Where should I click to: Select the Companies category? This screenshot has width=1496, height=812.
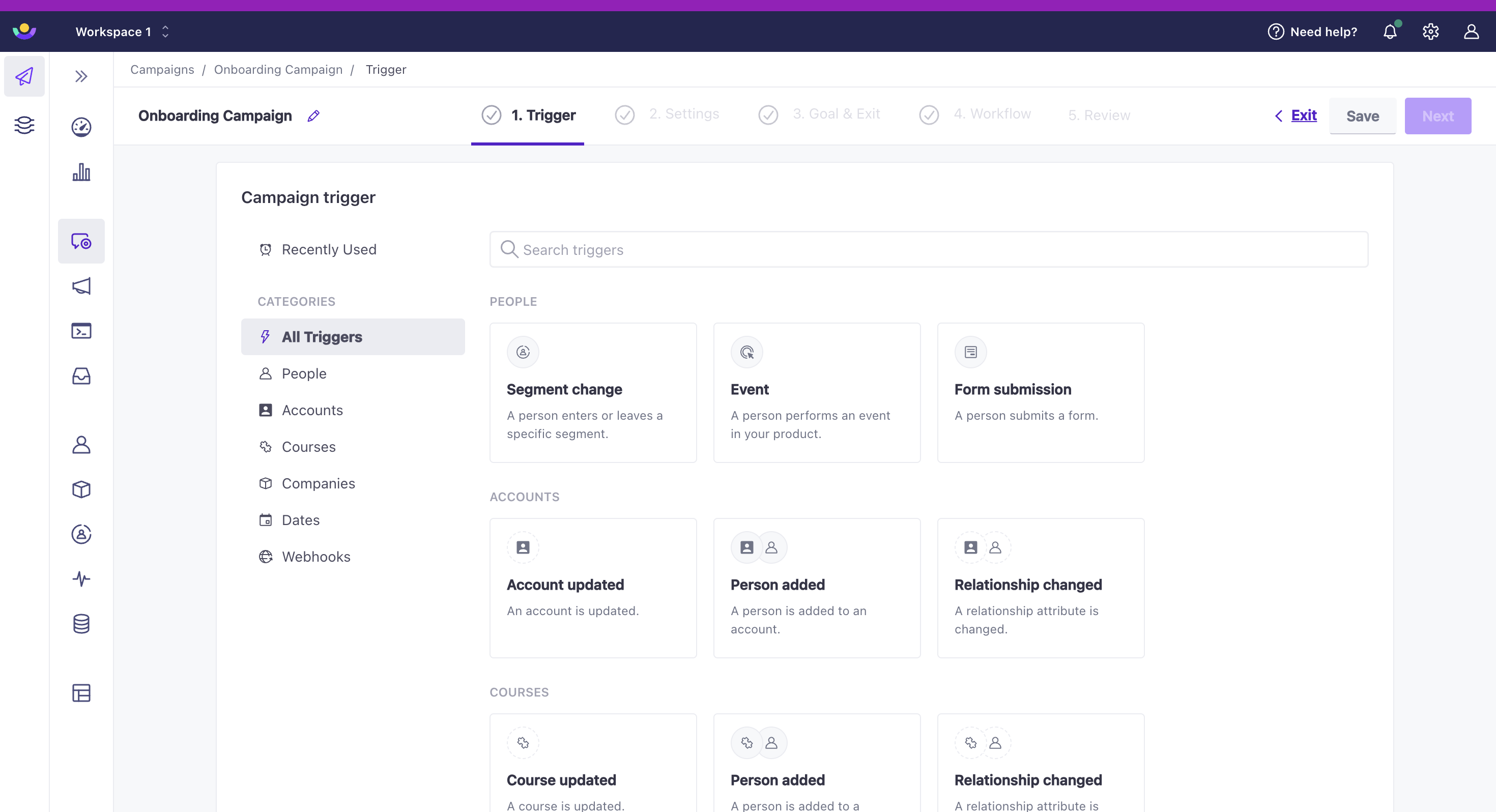(x=353, y=483)
